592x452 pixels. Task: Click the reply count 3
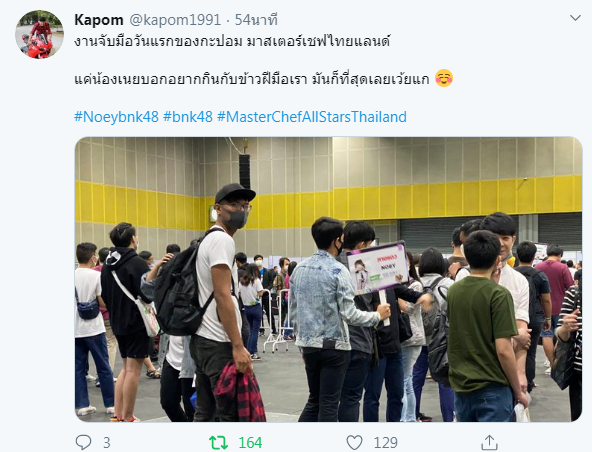tap(106, 443)
